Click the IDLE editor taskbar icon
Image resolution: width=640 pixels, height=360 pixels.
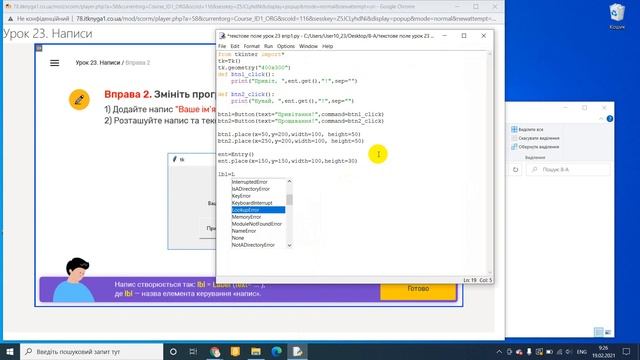pyautogui.click(x=297, y=351)
